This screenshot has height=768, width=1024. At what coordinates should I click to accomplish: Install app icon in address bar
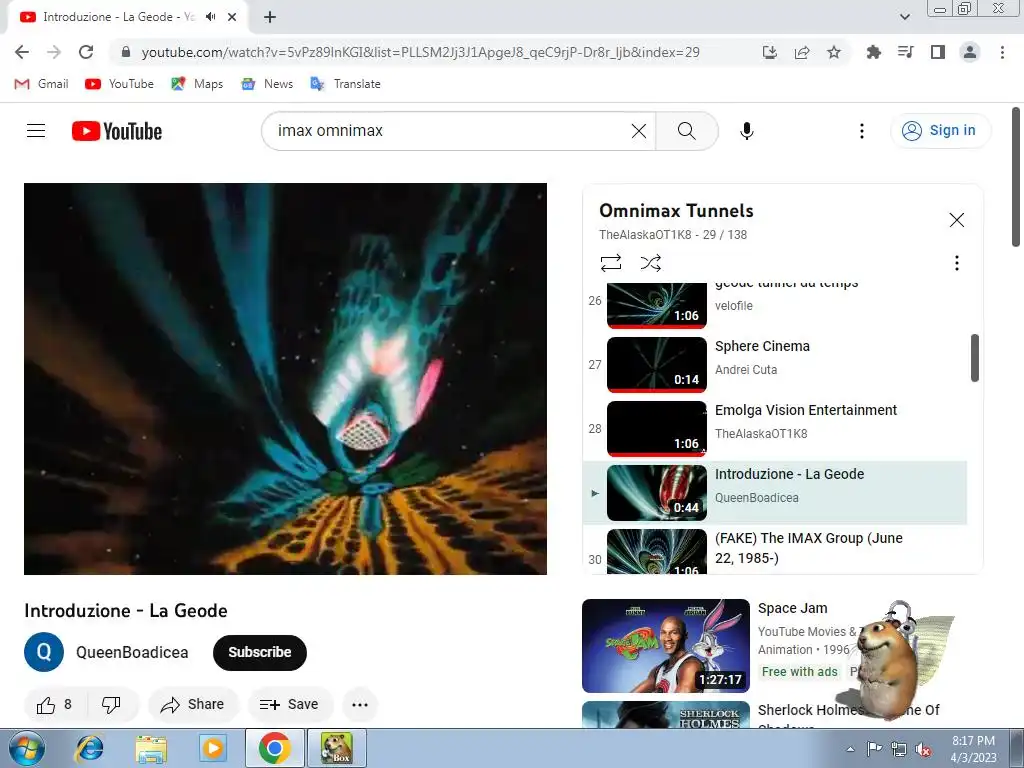(x=770, y=52)
